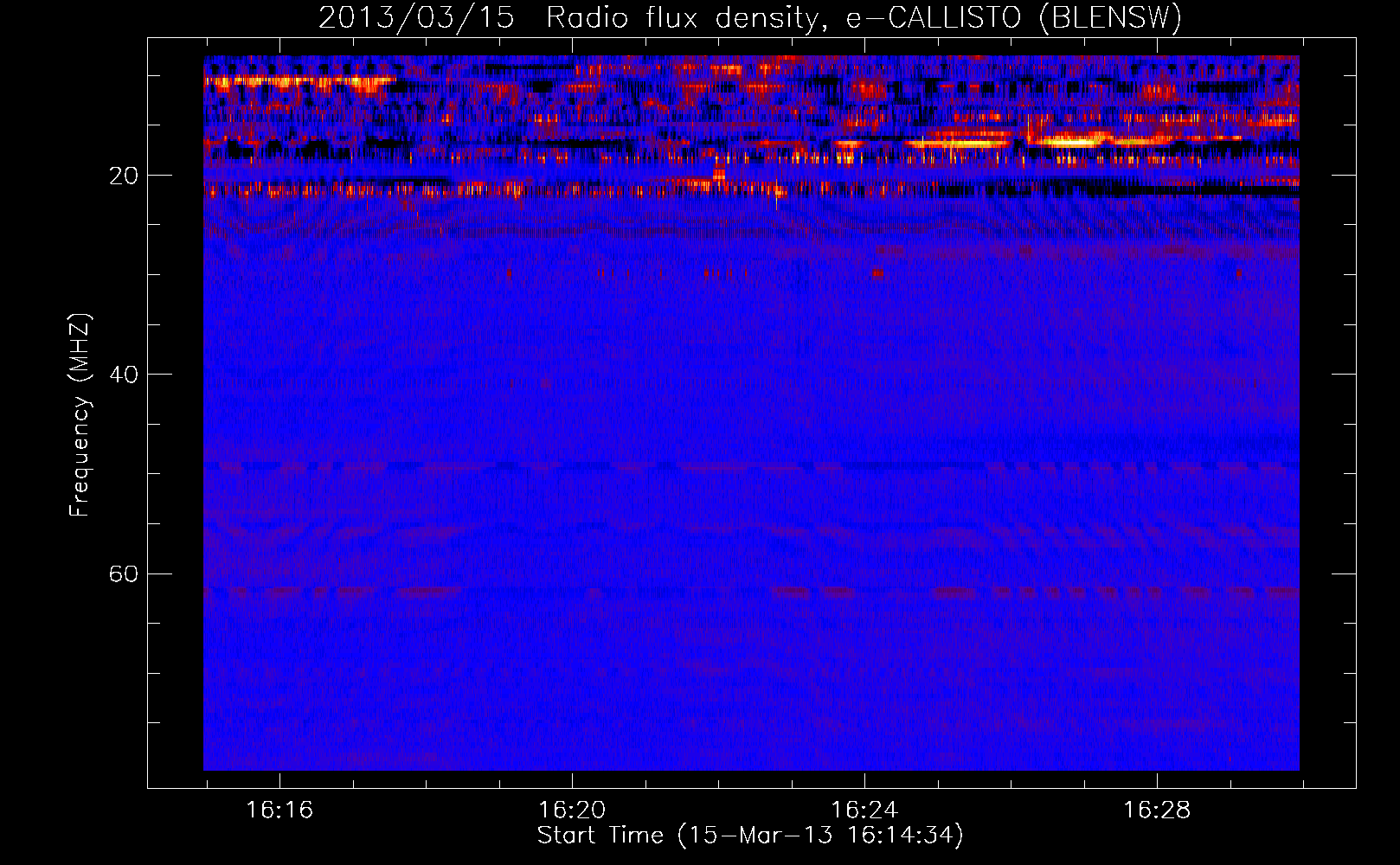Image resolution: width=1400 pixels, height=865 pixels.
Task: Select the 'e-CALLISTO (BLENSW)' title text
Action: click(1014, 18)
